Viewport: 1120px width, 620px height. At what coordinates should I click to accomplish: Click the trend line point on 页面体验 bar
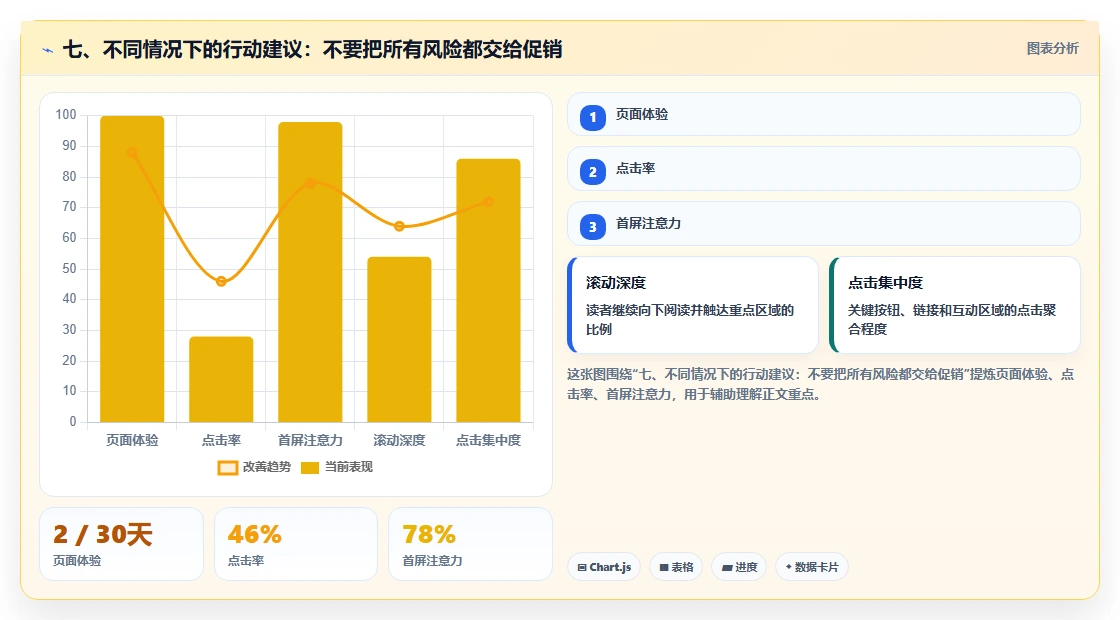pyautogui.click(x=132, y=152)
